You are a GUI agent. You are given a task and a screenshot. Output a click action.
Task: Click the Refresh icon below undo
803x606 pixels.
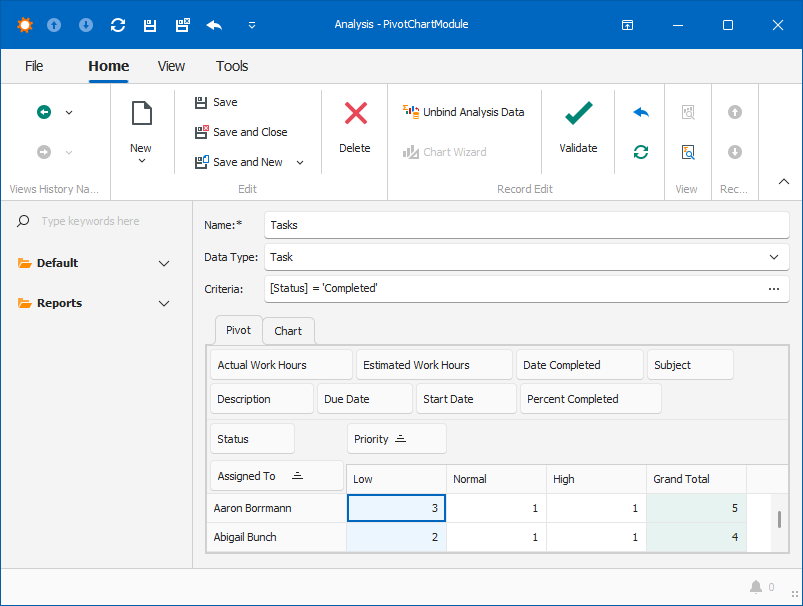click(641, 152)
